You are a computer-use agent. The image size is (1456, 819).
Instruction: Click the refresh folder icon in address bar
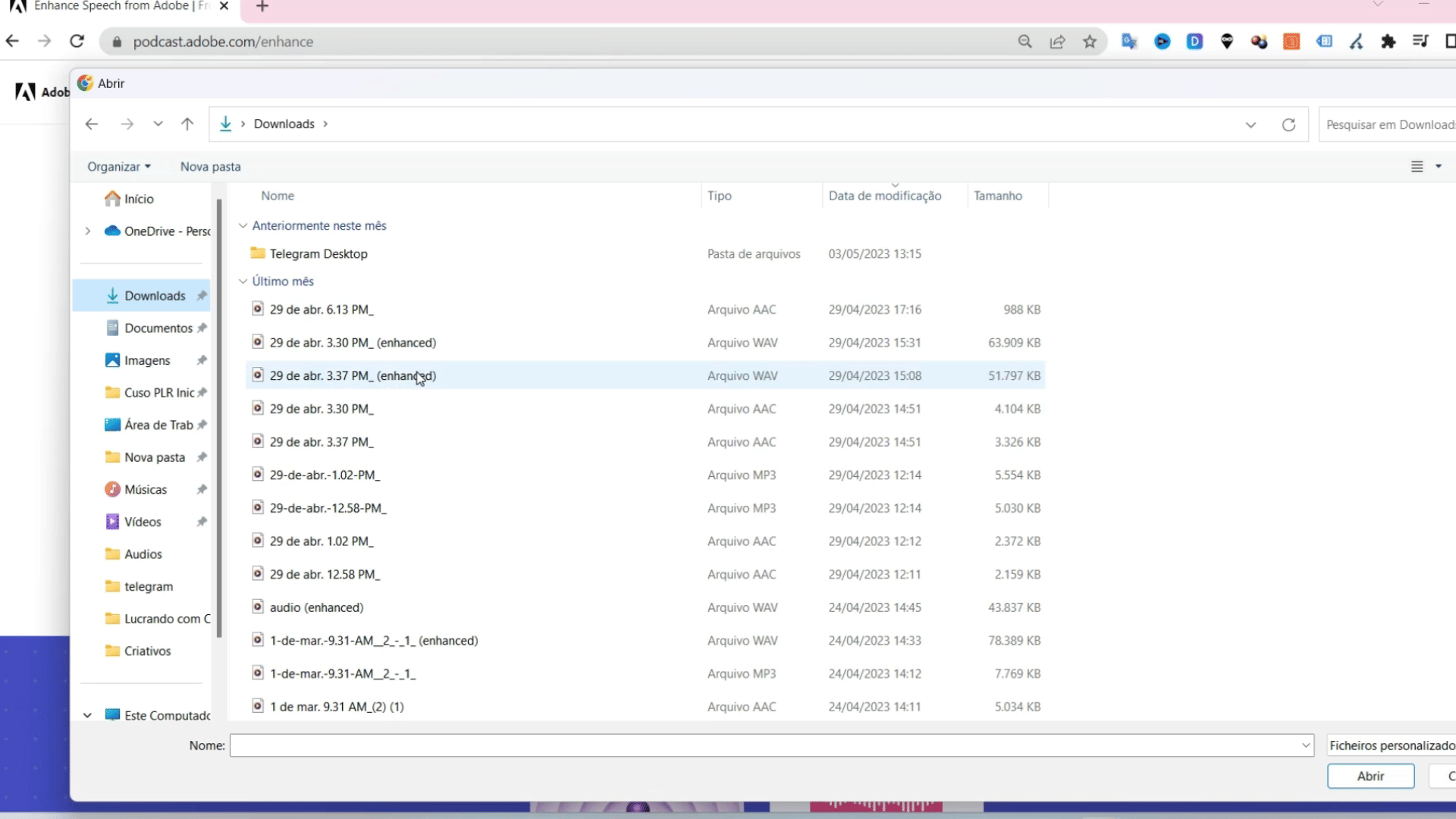click(1288, 125)
